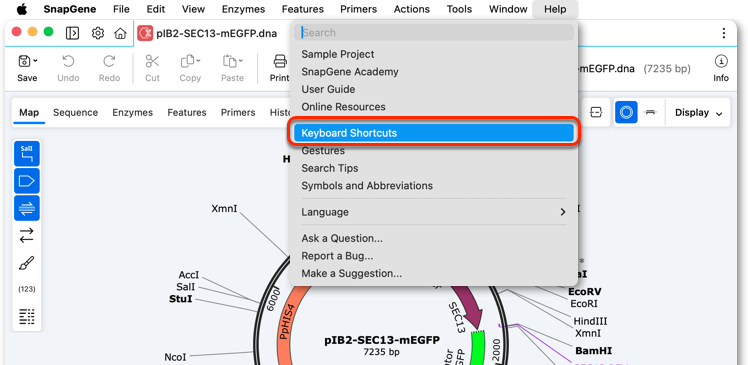Click the BamHI enzyme label on map
Image resolution: width=748 pixels, height=365 pixels.
(593, 351)
